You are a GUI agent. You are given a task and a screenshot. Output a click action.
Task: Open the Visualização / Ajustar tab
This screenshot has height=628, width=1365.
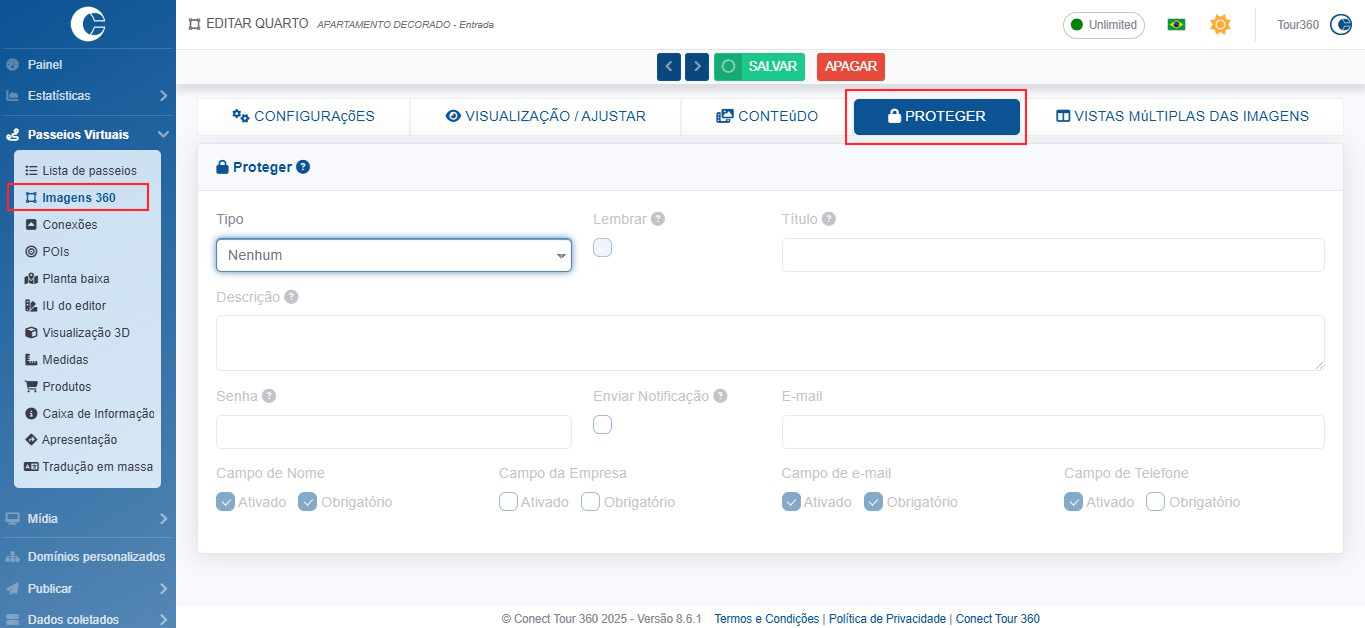(545, 116)
